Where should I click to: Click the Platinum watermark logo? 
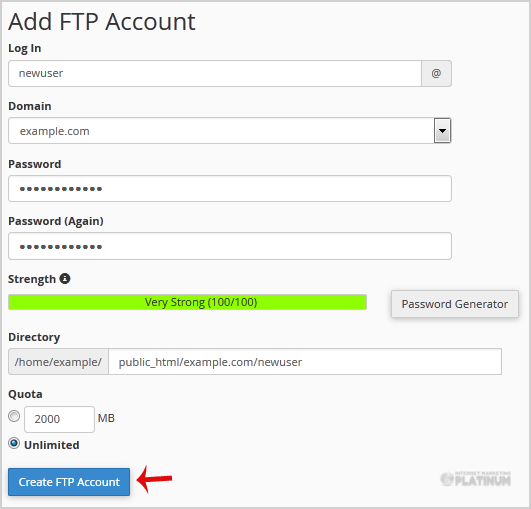tap(476, 479)
